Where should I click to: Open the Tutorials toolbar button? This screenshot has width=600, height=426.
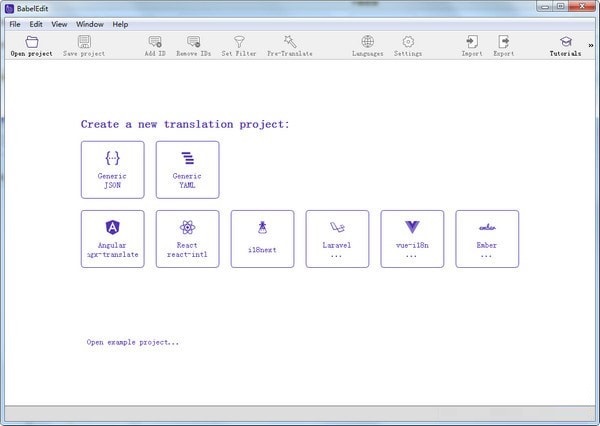coord(565,43)
